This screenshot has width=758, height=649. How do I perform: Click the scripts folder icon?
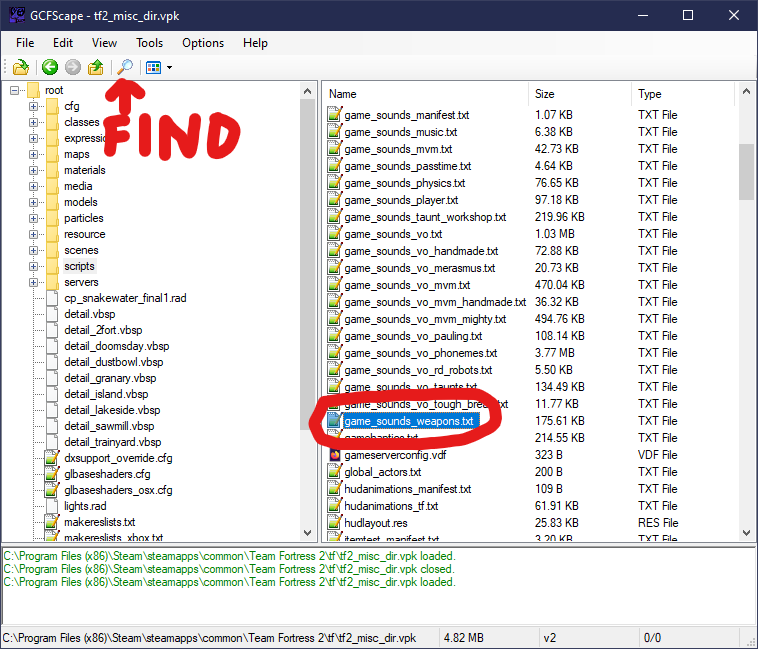53,266
